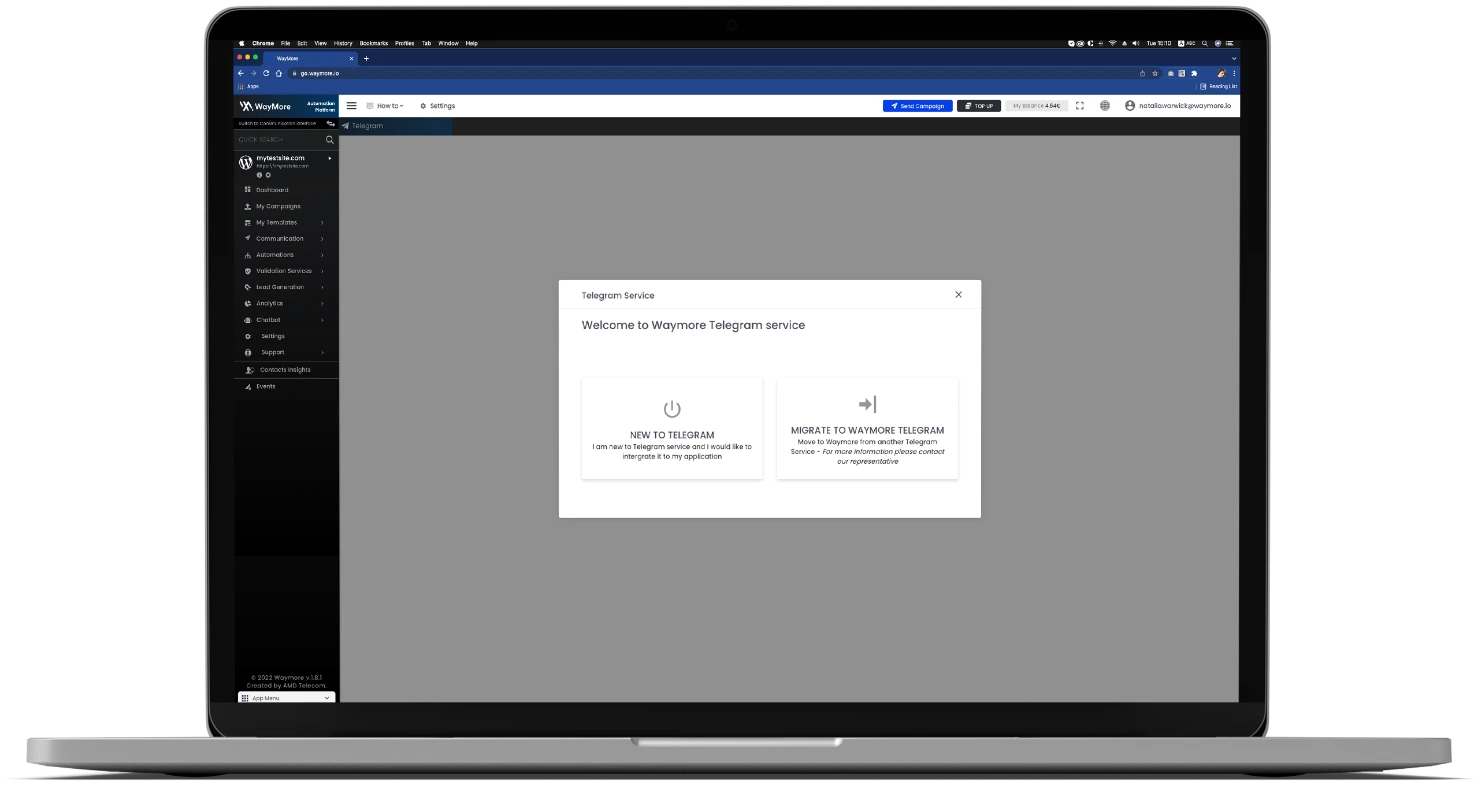Expand the Chatbot submenu
The image size is (1478, 790).
(x=322, y=320)
